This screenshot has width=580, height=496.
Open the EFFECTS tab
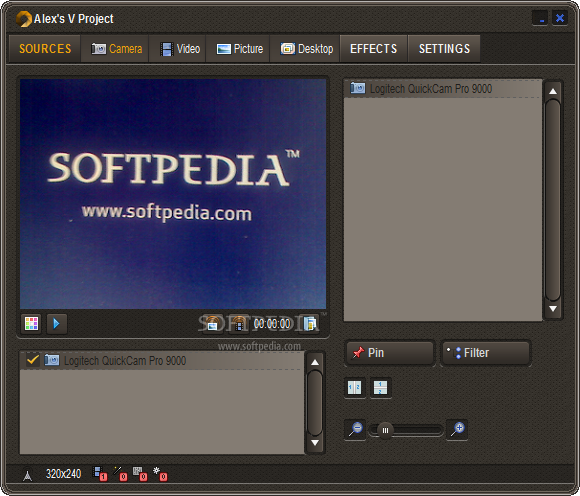[374, 49]
